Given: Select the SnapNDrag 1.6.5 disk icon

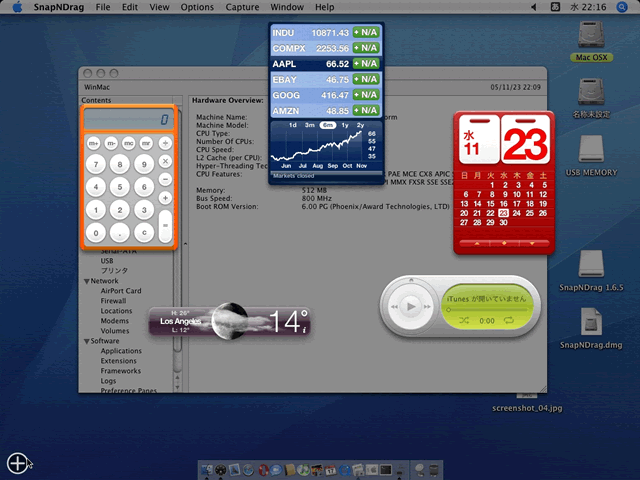Looking at the screenshot, I should [x=591, y=264].
